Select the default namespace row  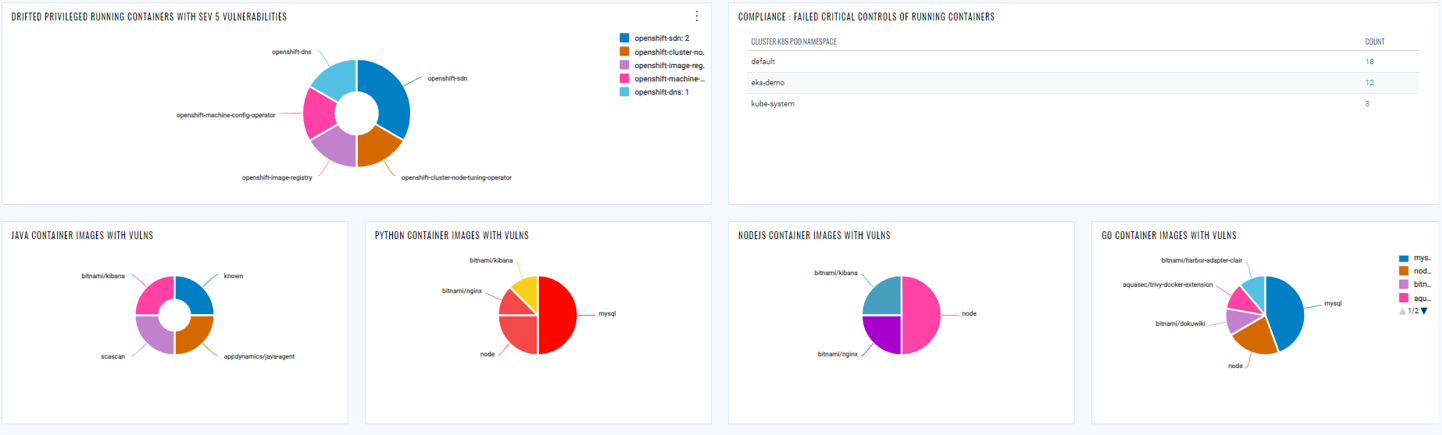point(1082,62)
